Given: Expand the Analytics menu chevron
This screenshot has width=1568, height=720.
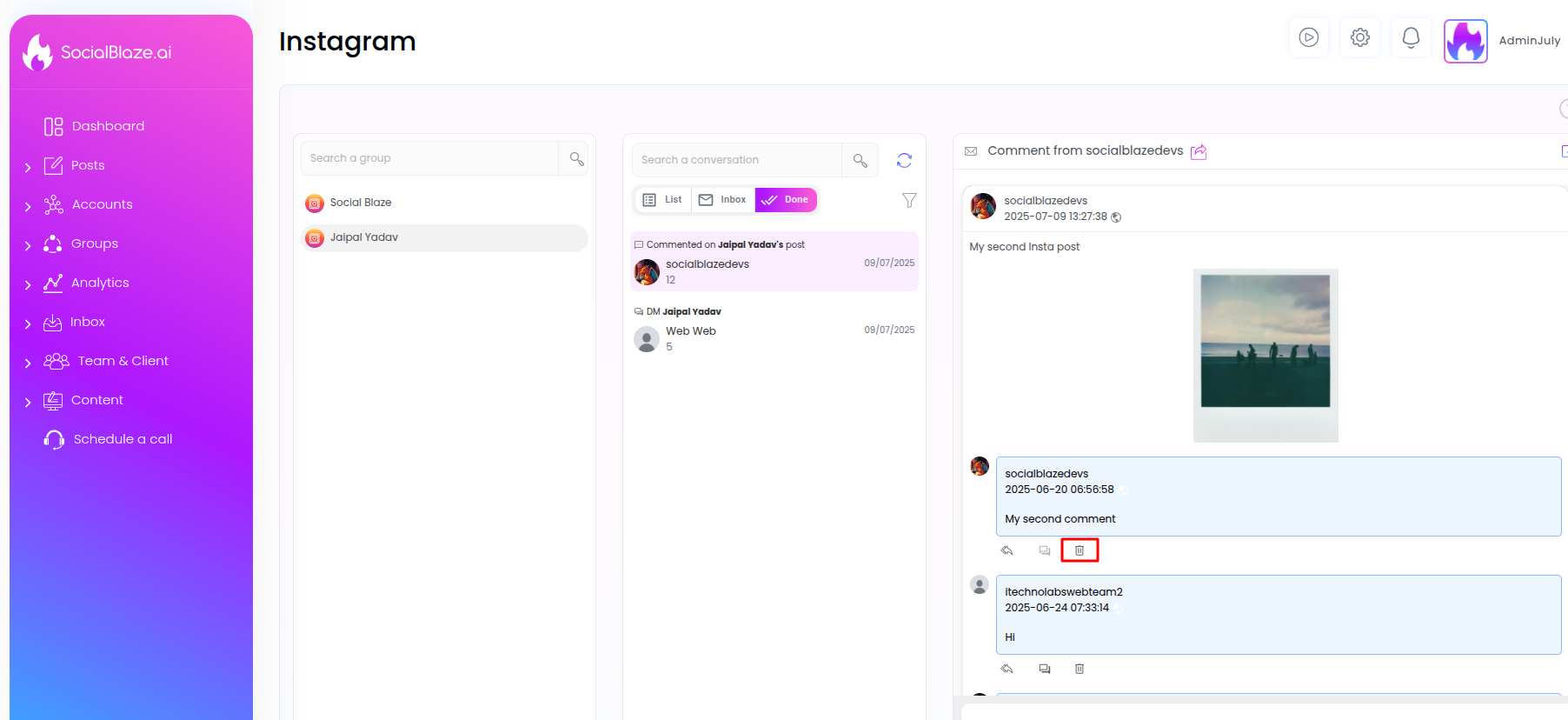Looking at the screenshot, I should 28,284.
